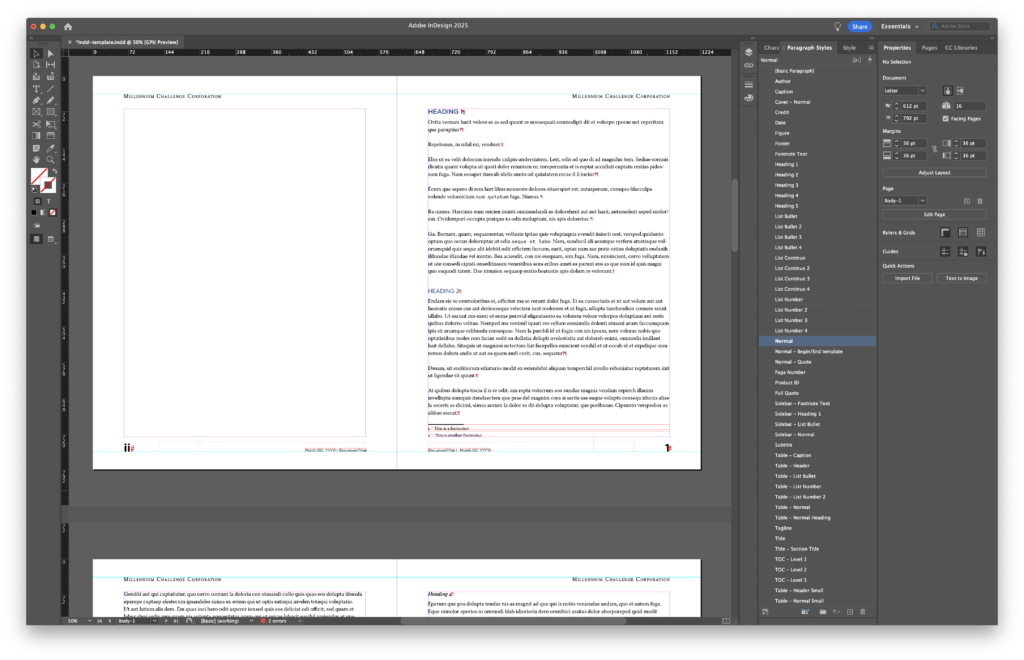This screenshot has height=660, width=1024.
Task: Toggle Smart Guides button
Action: click(x=981, y=251)
